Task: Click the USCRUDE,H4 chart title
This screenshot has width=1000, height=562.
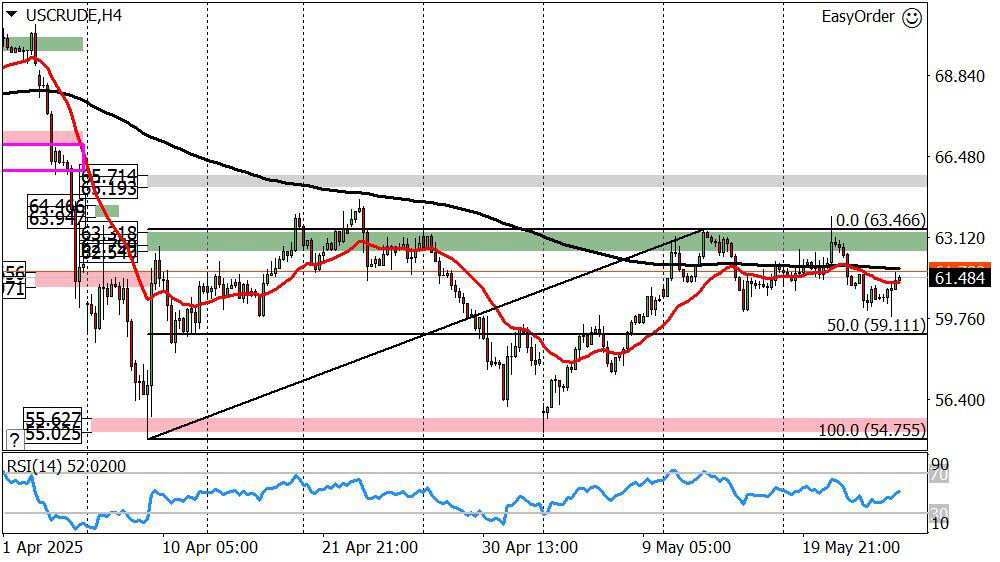Action: point(74,15)
